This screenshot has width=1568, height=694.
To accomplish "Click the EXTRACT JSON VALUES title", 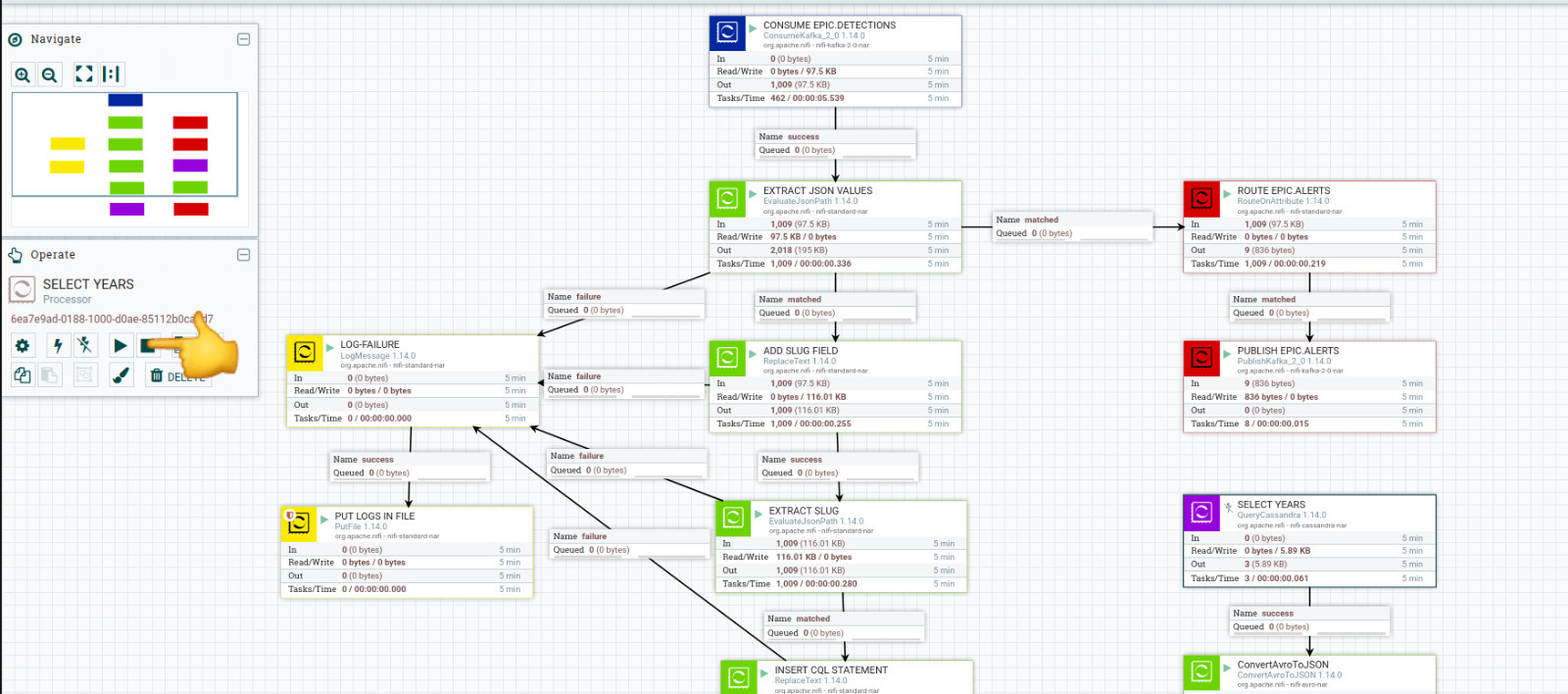I will (x=817, y=191).
